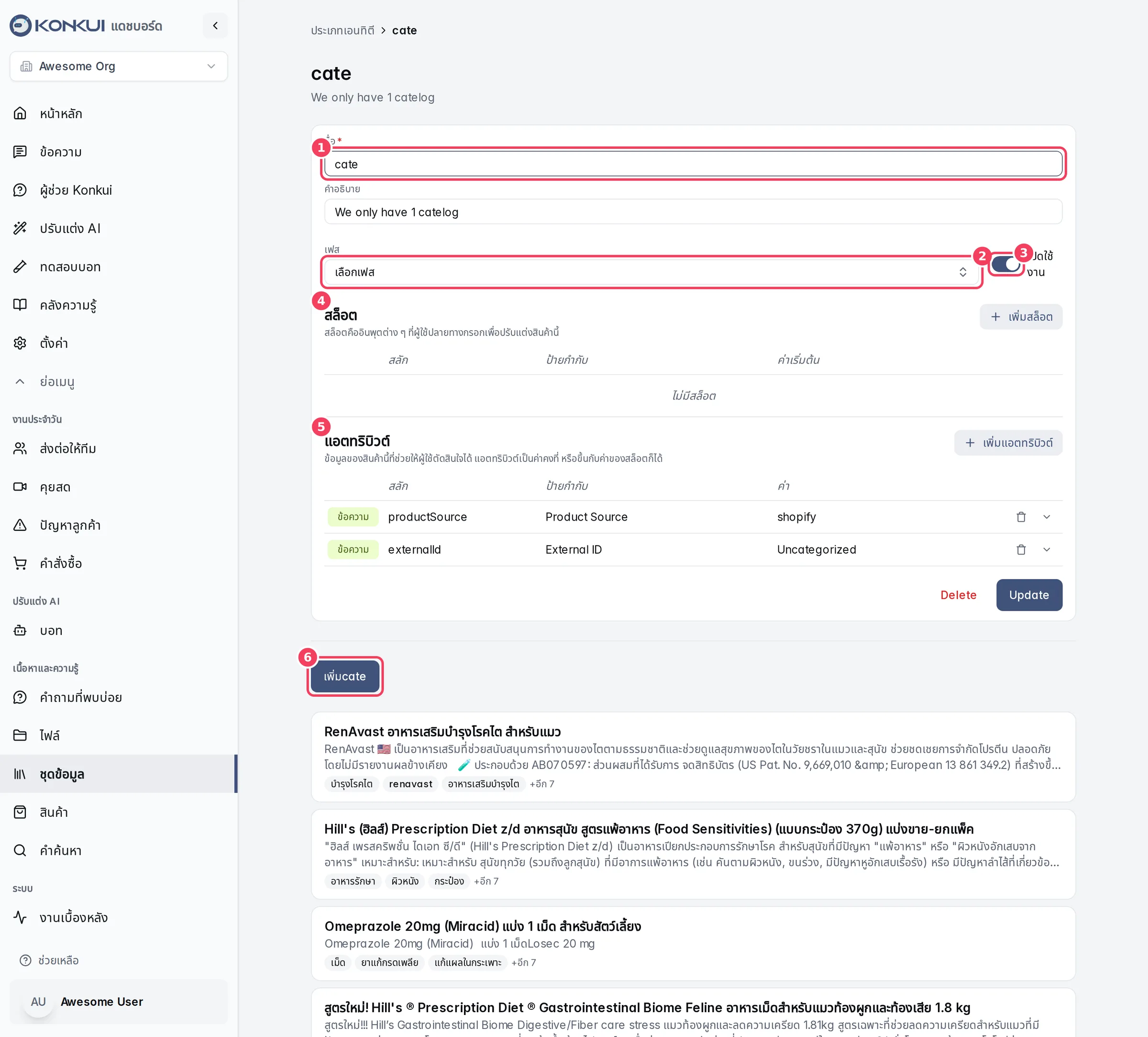Click the เพิ่มcate add button
The width and height of the screenshot is (1148, 1037).
345,676
